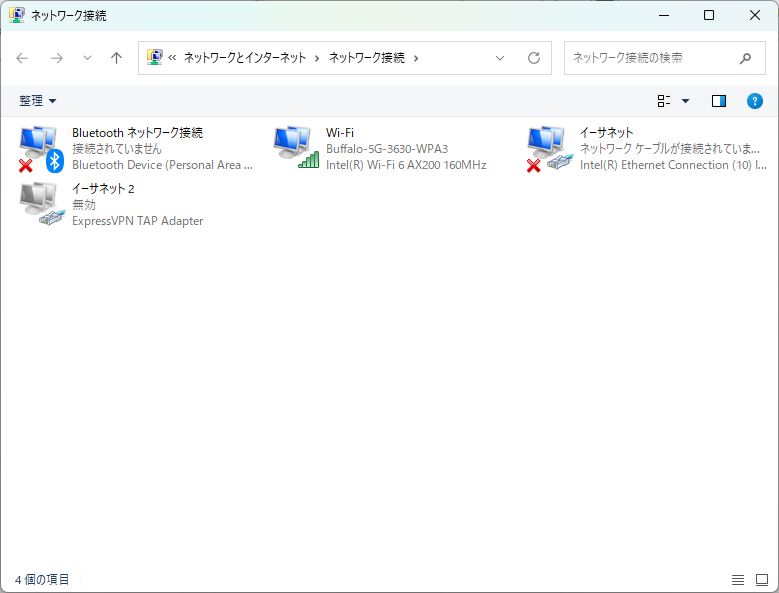This screenshot has height=593, width=779.
Task: Click the refresh icon in address bar
Action: [534, 58]
